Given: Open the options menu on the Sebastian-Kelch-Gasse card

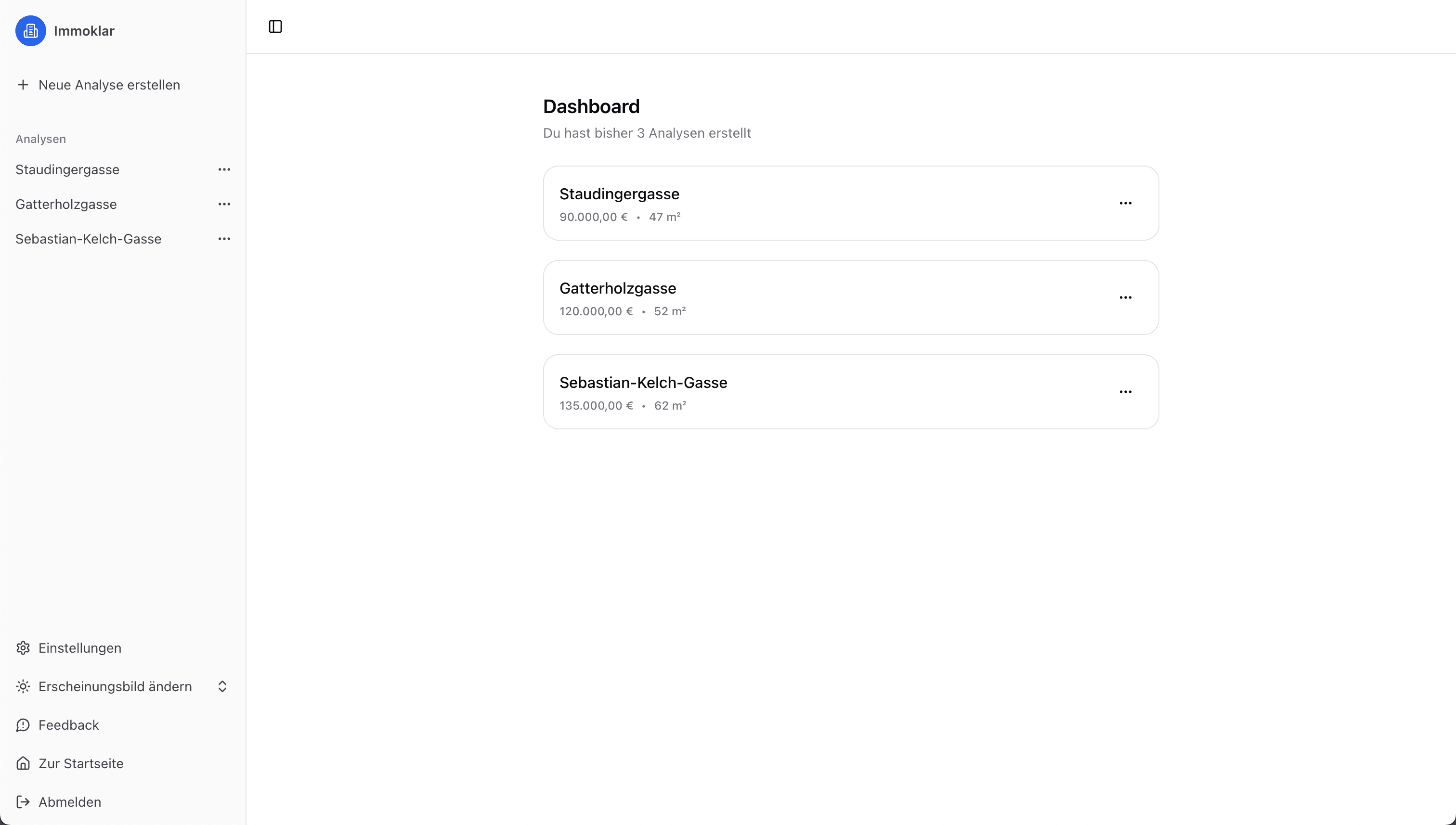Looking at the screenshot, I should pyautogui.click(x=1126, y=391).
